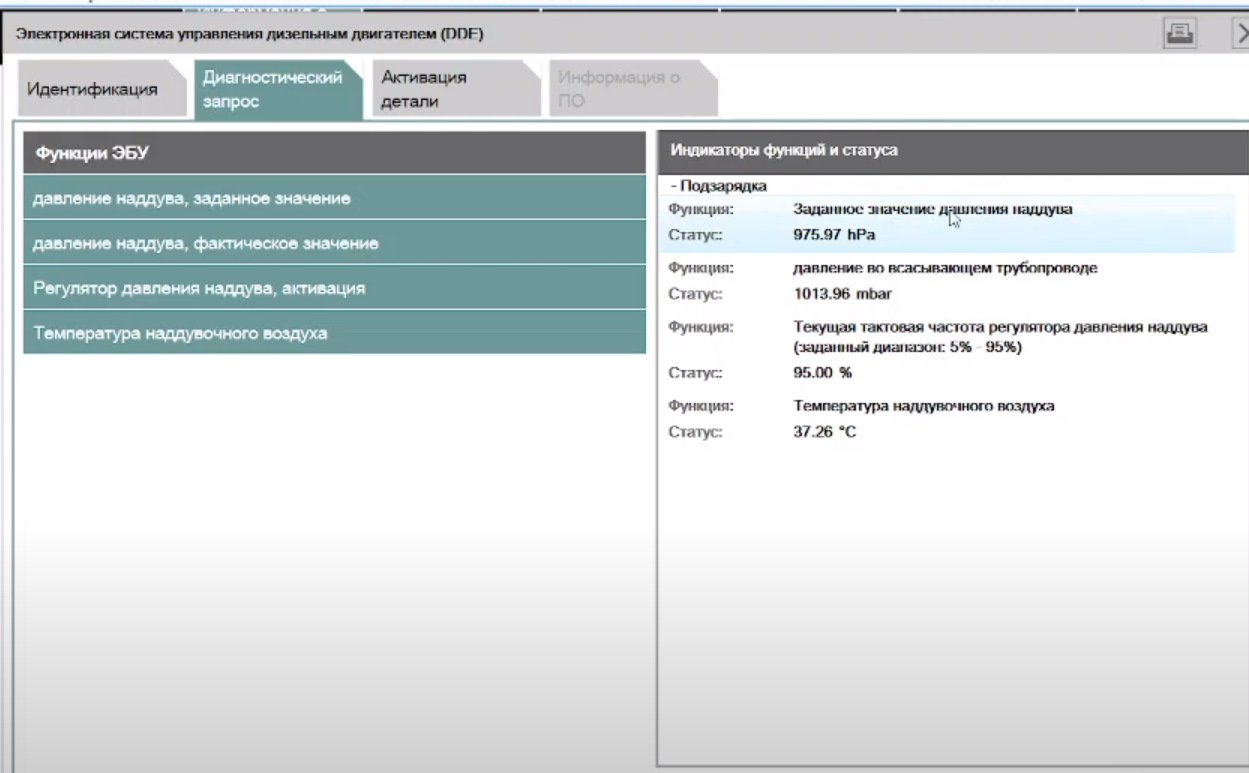Click Текущая тактовая частота регулятора text

pos(1000,337)
